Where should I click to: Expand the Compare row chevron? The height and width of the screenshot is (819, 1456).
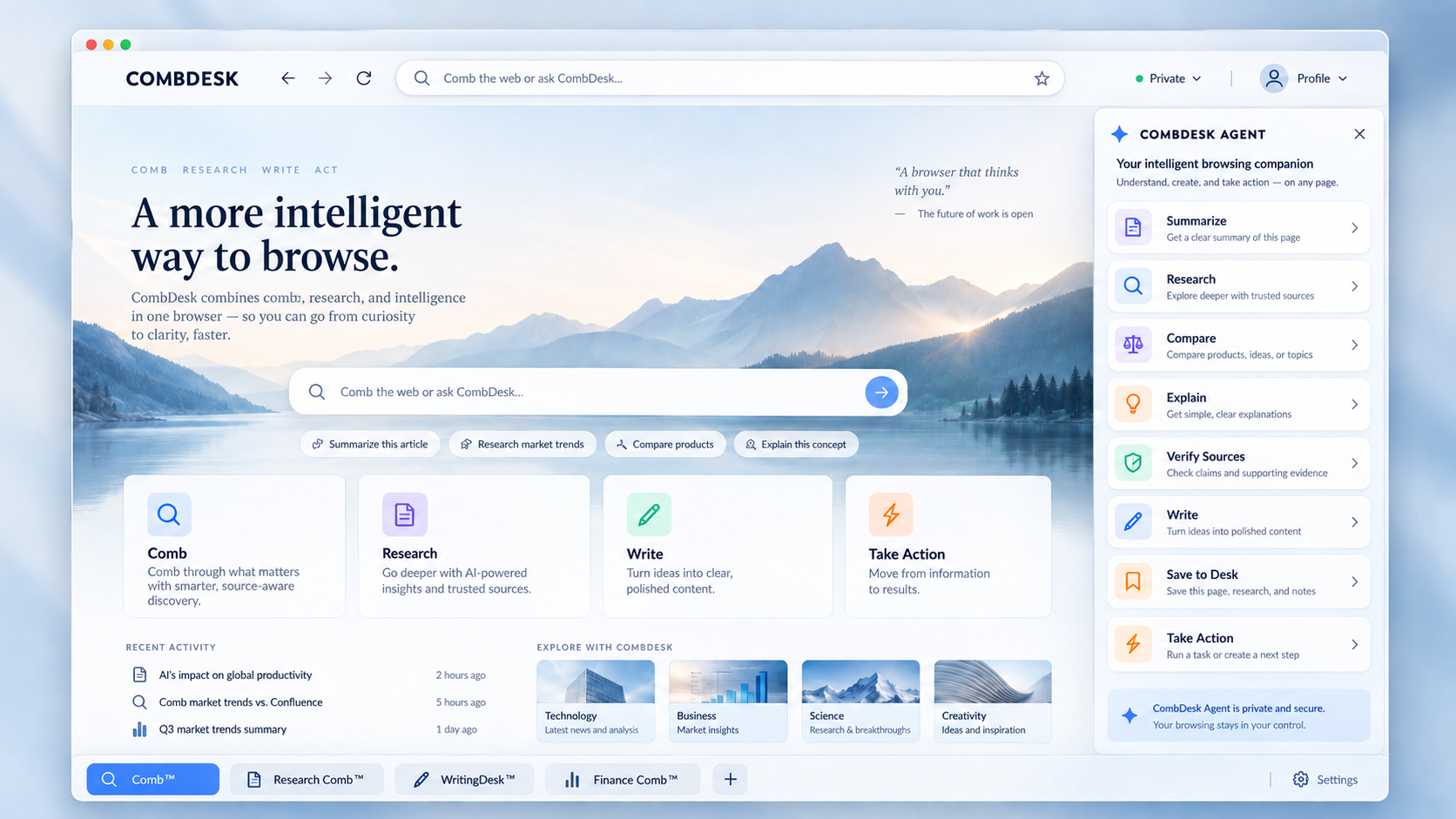pos(1354,345)
